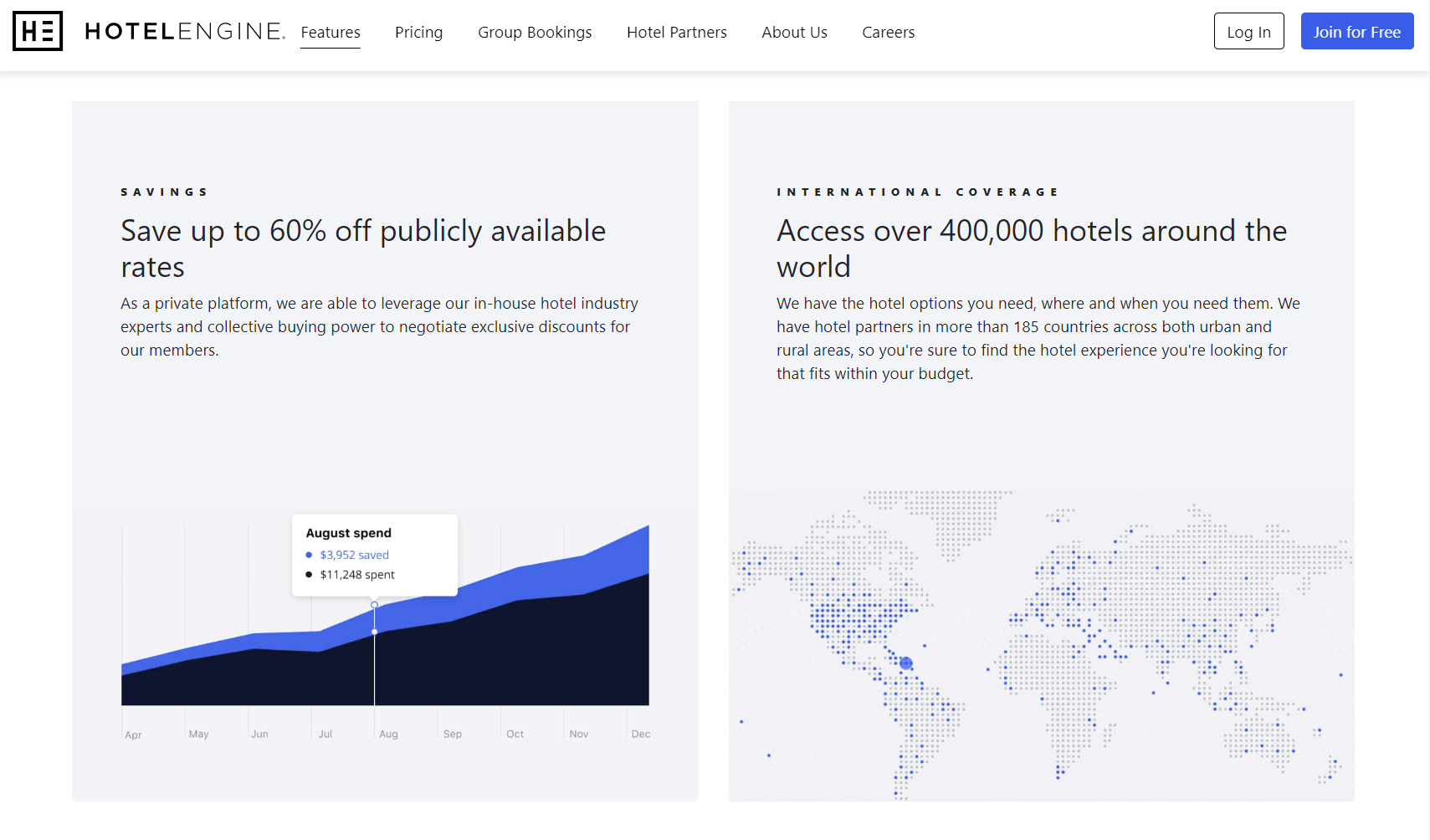Viewport: 1430px width, 840px height.
Task: Click the blue saved dot in tooltip
Action: point(309,556)
